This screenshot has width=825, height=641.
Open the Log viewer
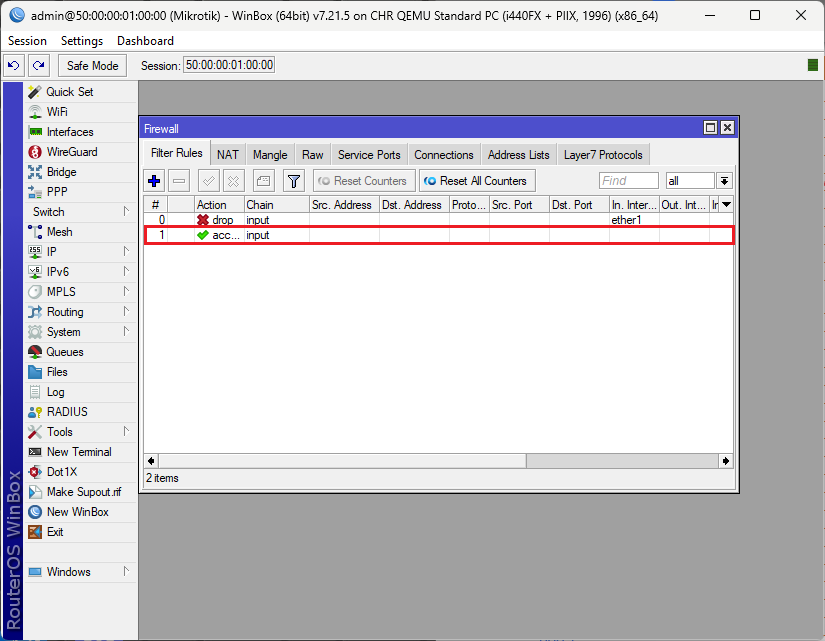(x=80, y=392)
